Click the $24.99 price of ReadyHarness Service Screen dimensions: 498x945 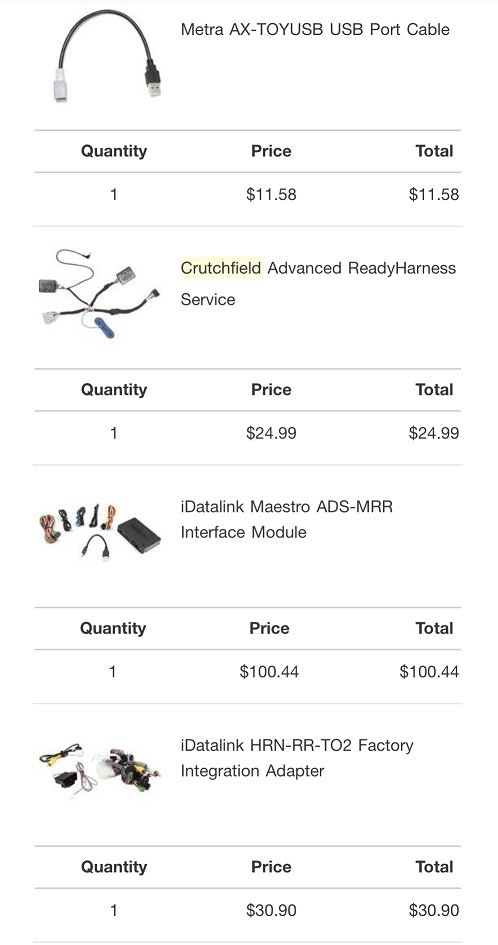(x=271, y=433)
